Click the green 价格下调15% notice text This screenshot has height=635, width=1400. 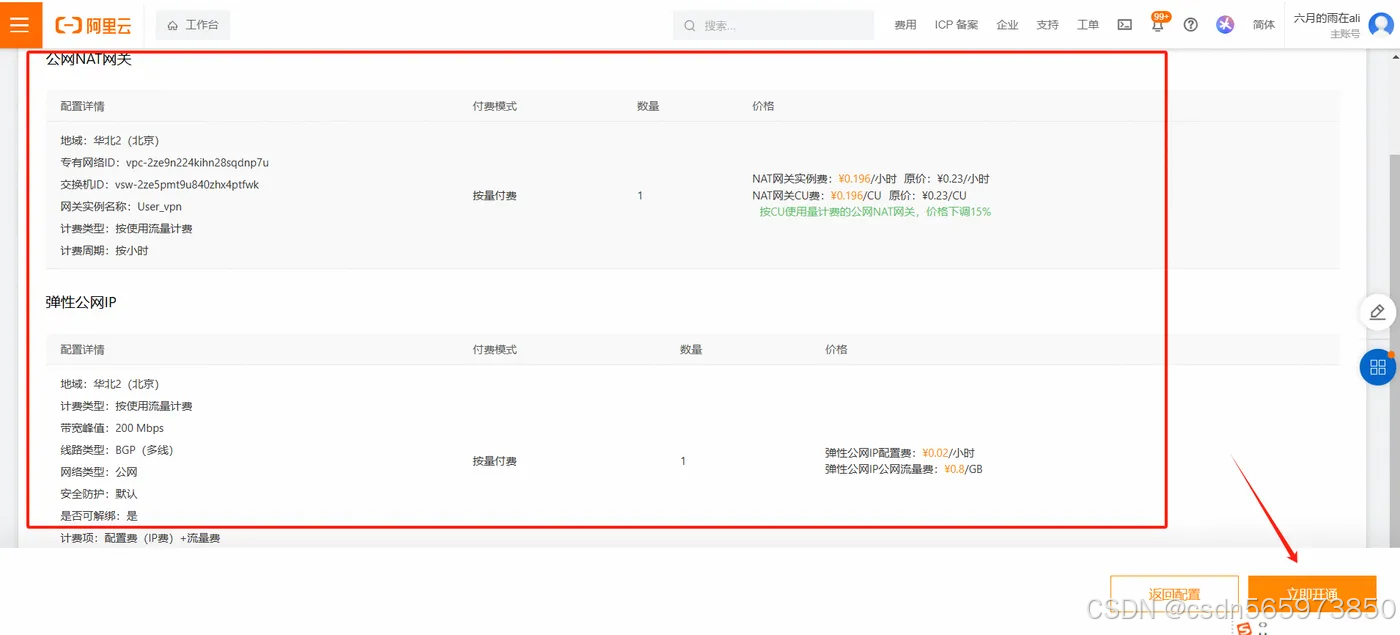875,212
